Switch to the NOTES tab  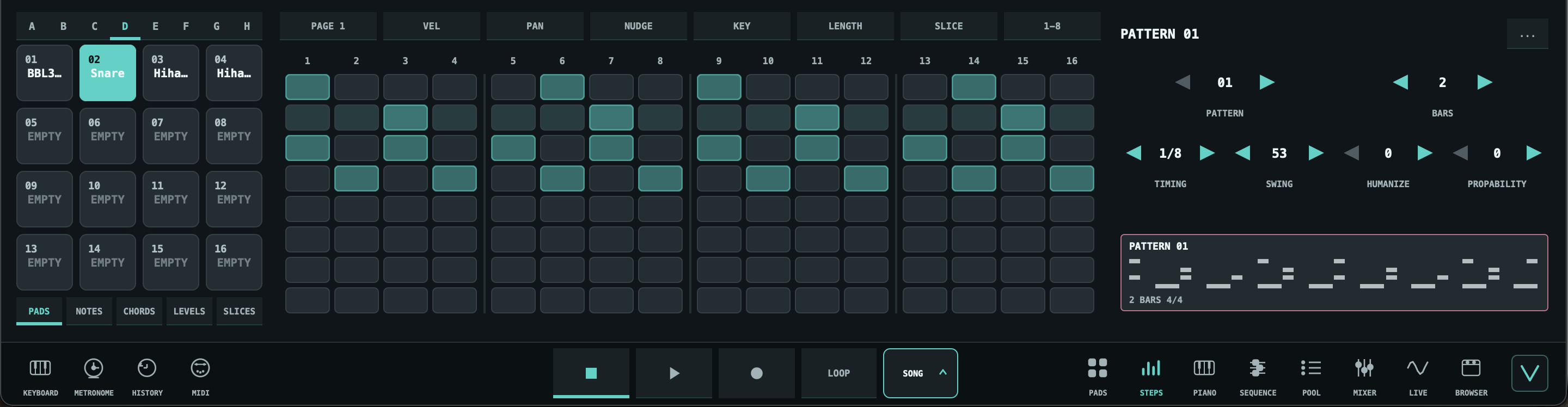[89, 311]
